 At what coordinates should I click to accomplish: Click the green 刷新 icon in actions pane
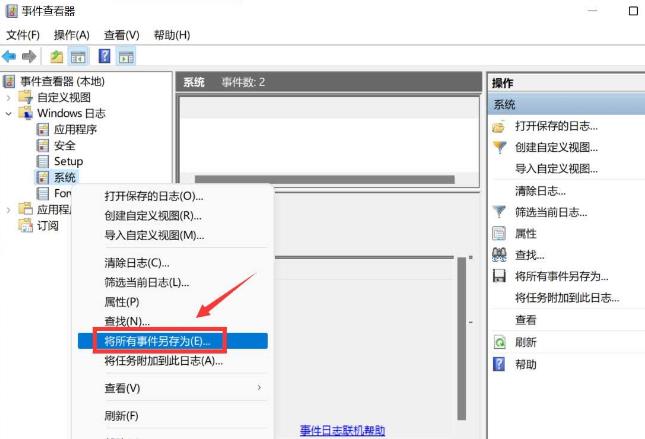pyautogui.click(x=499, y=342)
